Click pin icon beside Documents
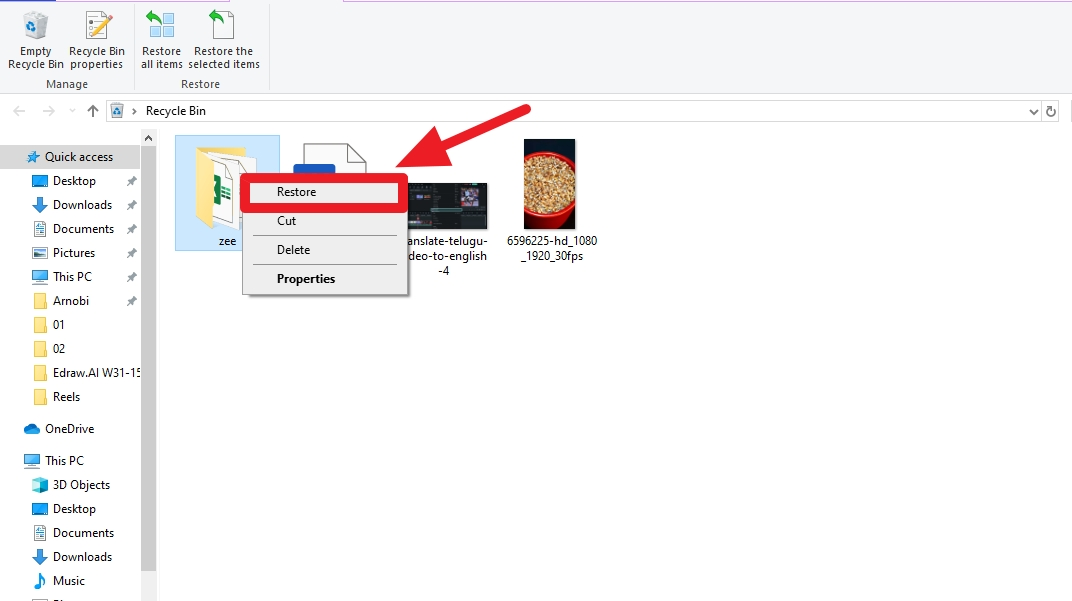The height and width of the screenshot is (601, 1072). click(131, 229)
